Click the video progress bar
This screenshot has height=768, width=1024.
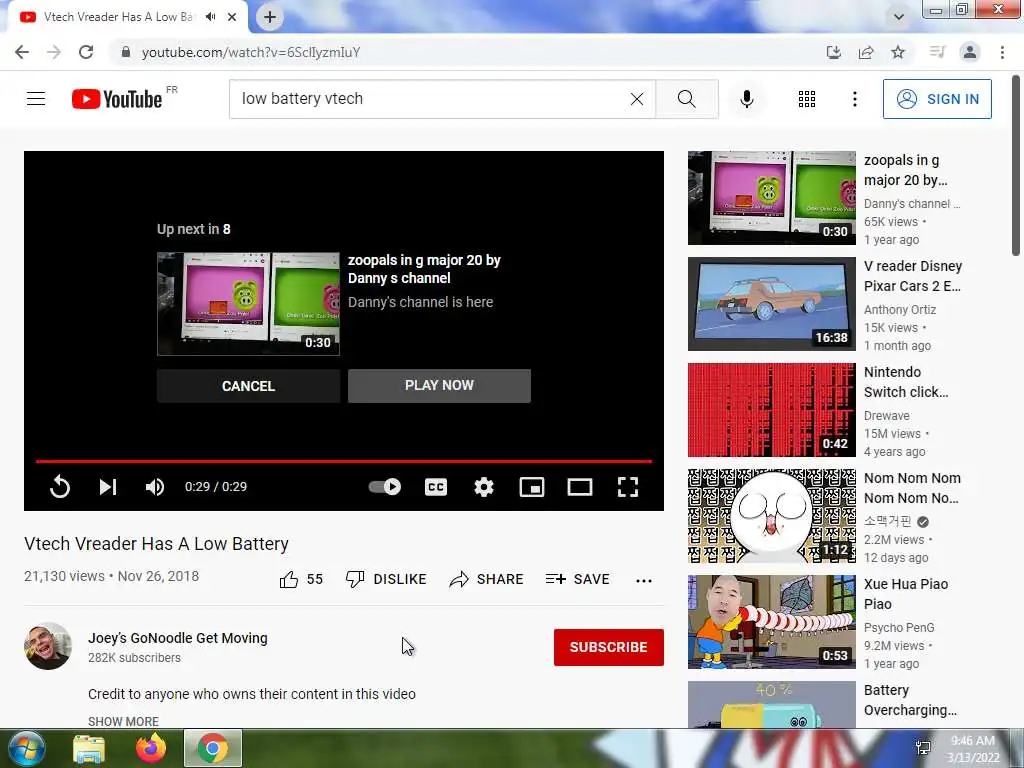(344, 461)
